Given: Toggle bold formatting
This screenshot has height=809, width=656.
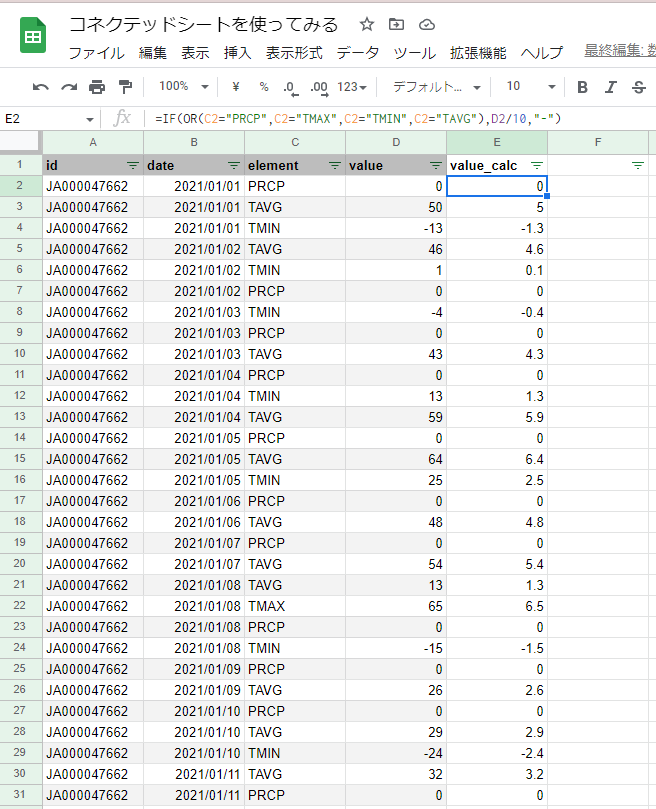Looking at the screenshot, I should point(582,87).
